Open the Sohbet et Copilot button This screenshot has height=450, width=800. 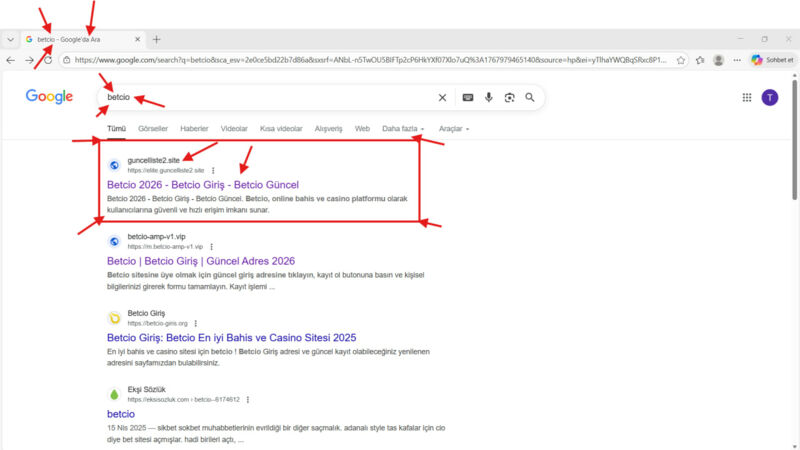coord(770,60)
